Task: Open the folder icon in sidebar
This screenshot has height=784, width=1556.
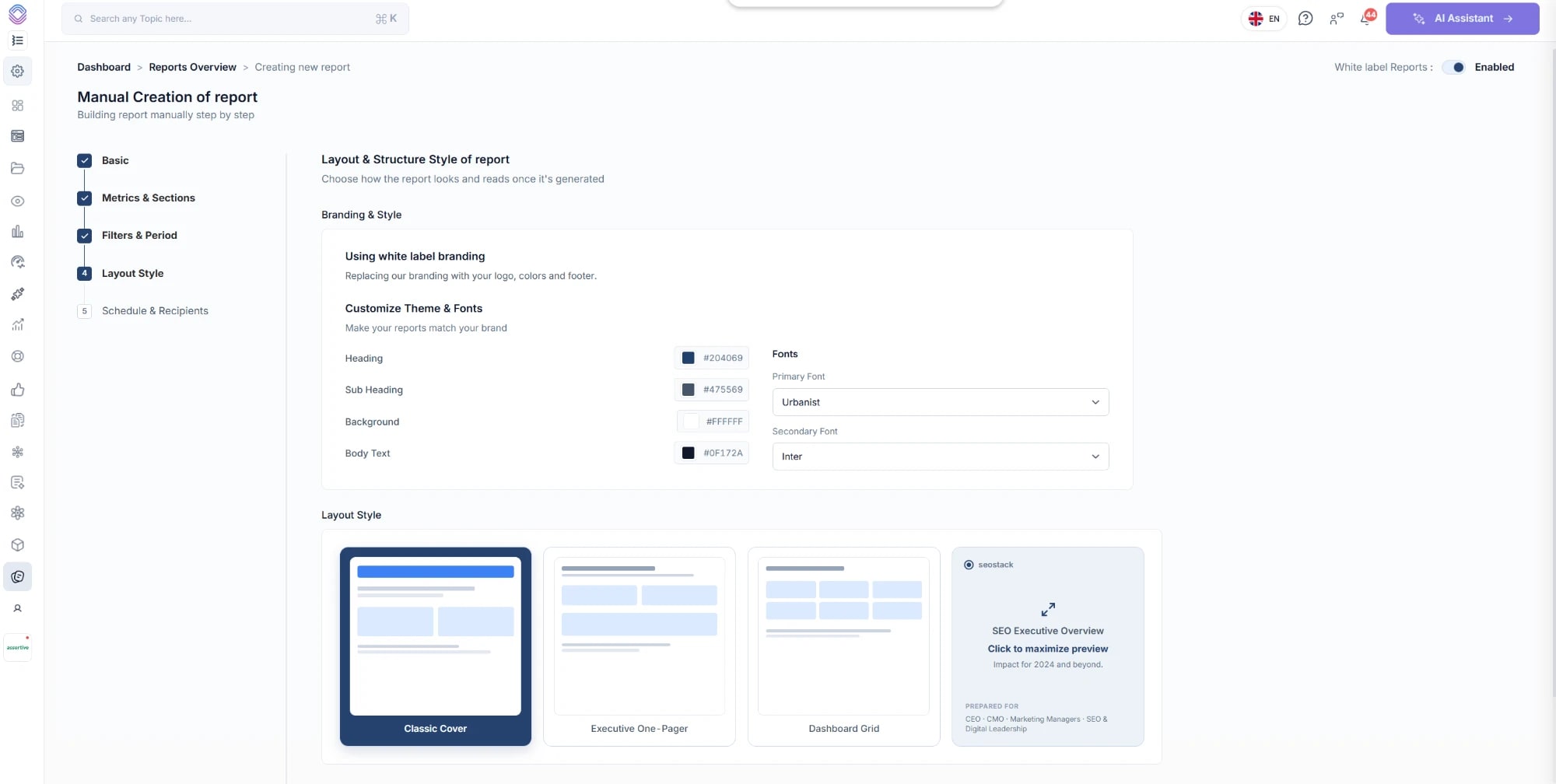Action: tap(17, 168)
